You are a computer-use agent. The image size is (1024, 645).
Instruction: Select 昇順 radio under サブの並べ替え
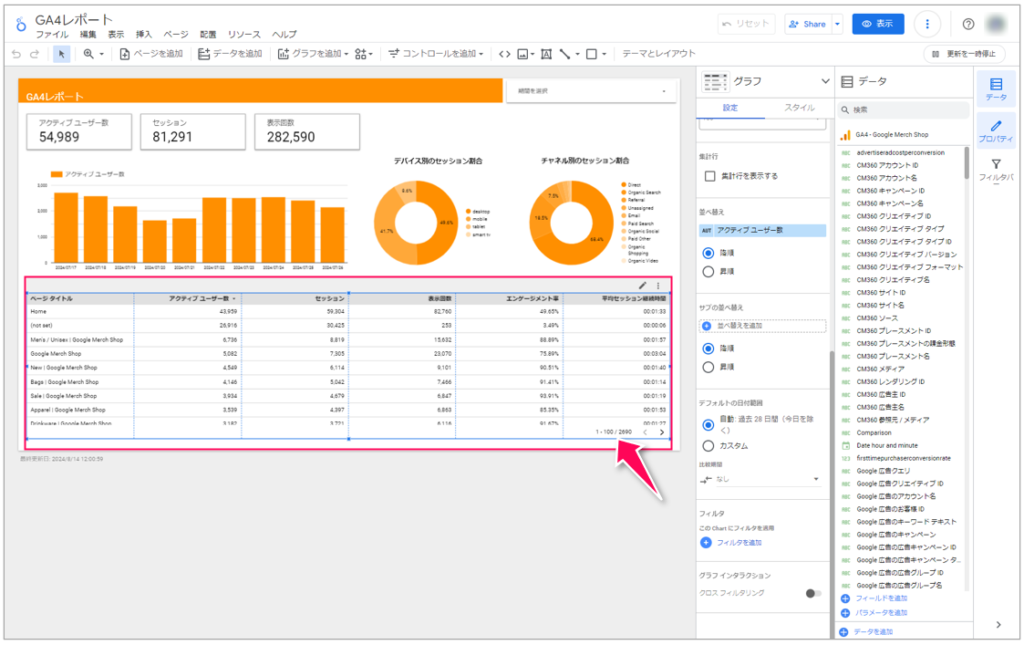pyautogui.click(x=708, y=368)
